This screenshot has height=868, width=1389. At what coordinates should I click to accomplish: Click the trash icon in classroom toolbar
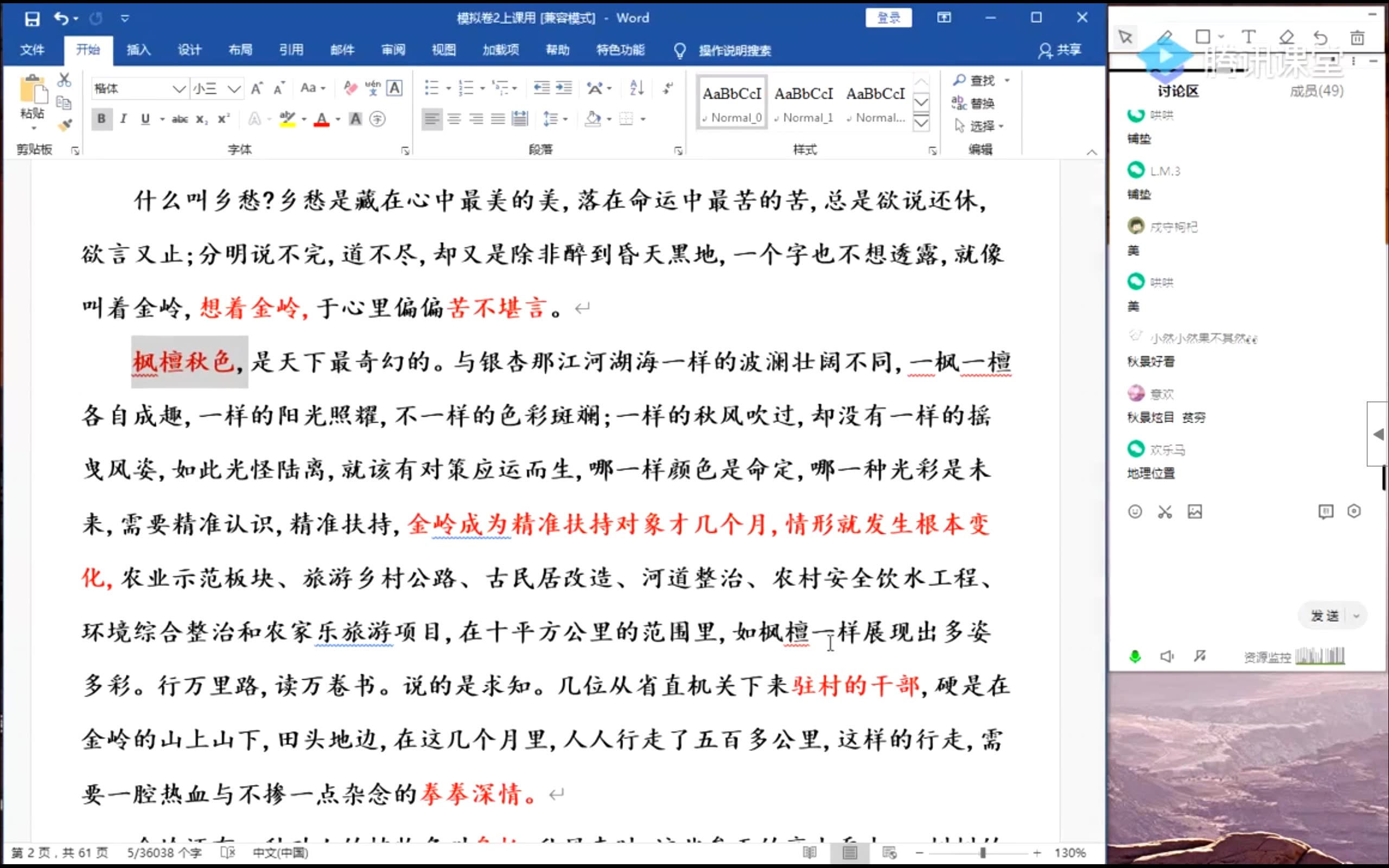(1357, 37)
